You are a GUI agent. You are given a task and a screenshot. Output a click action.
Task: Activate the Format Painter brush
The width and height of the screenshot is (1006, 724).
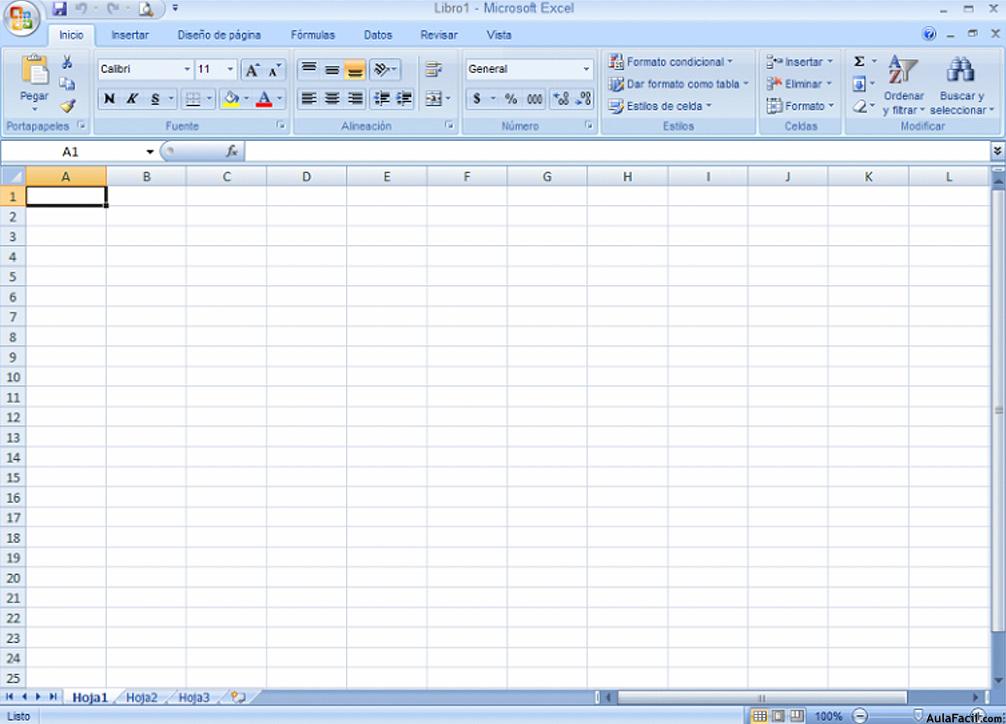(68, 106)
